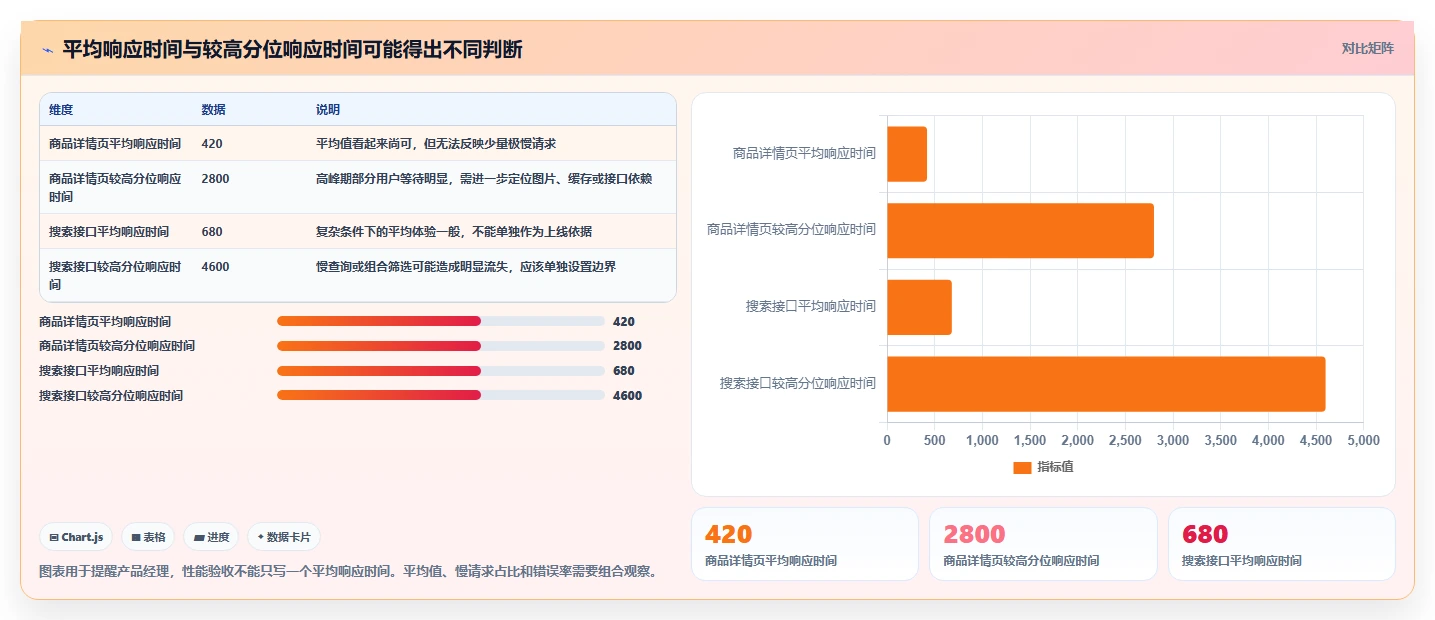Click table cell 搜索接口平均响应时间
Viewport: 1435px width, 620px height.
[109, 232]
